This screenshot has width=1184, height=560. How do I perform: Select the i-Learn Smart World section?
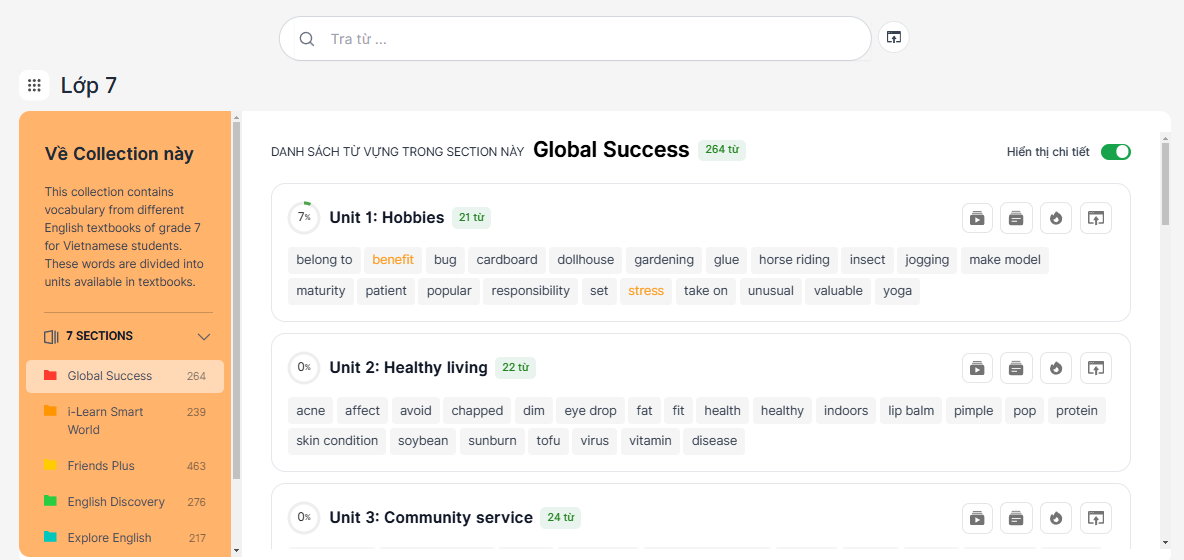[x=105, y=420]
